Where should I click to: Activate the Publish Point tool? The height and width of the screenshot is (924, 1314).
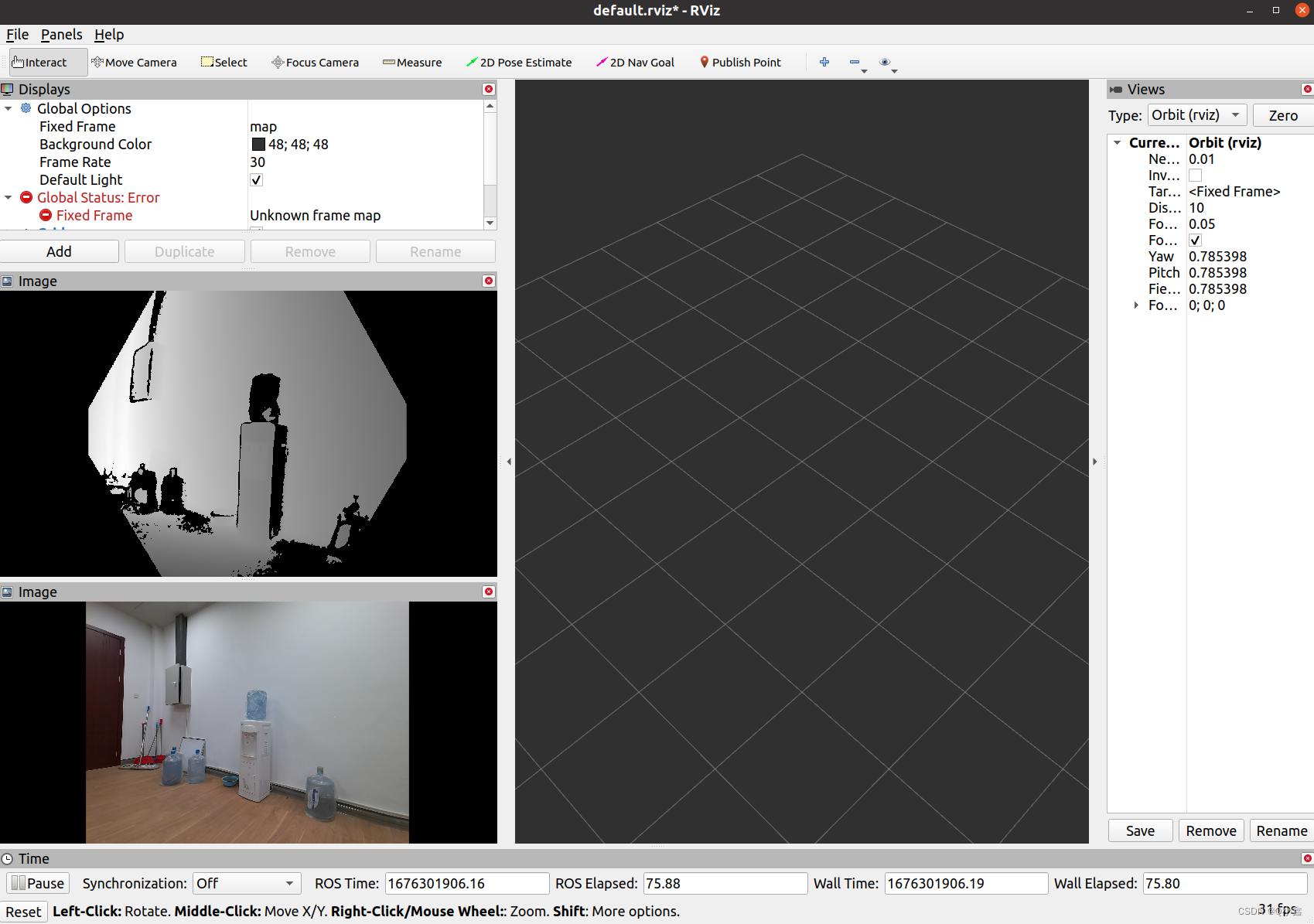[x=740, y=62]
